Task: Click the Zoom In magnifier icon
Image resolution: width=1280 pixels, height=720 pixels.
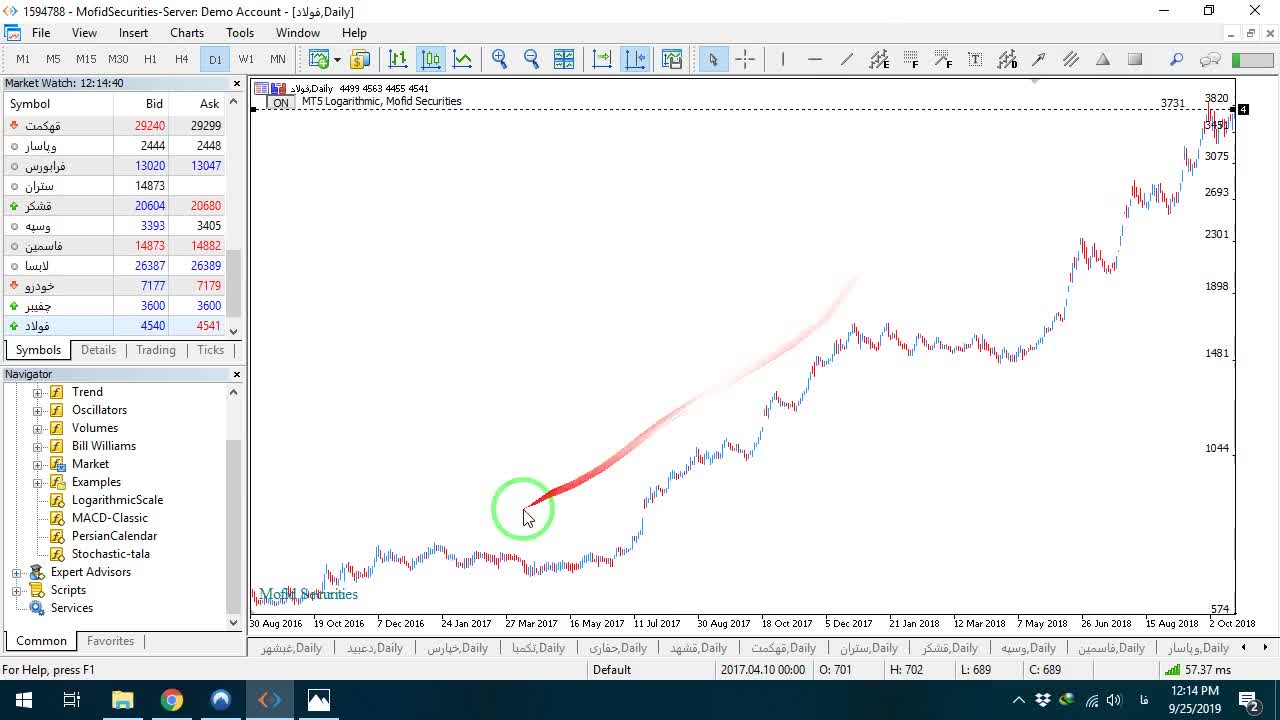Action: click(x=500, y=59)
